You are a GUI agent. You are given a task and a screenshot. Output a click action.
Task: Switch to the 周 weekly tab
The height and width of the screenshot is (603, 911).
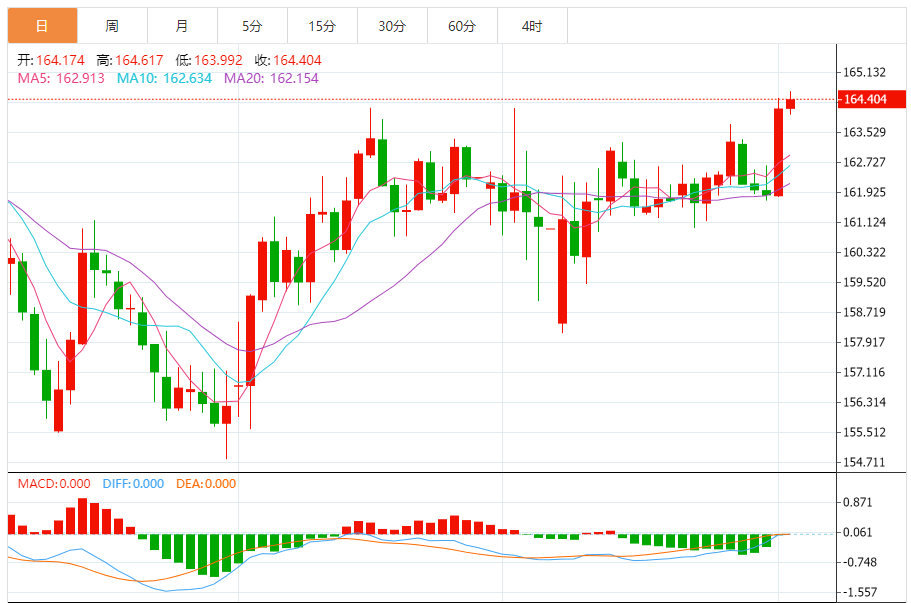112,26
